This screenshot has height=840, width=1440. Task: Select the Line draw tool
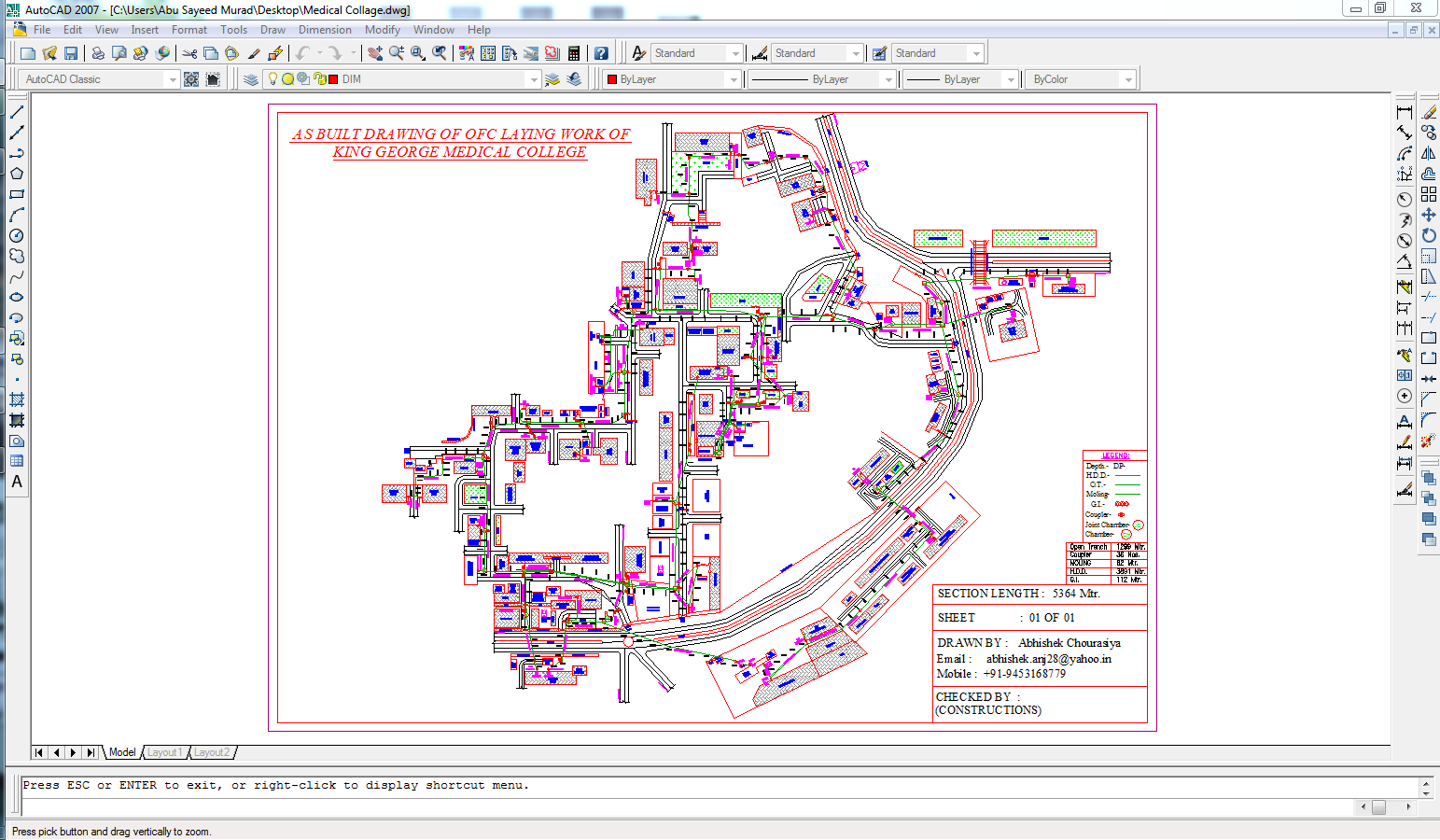pos(17,112)
